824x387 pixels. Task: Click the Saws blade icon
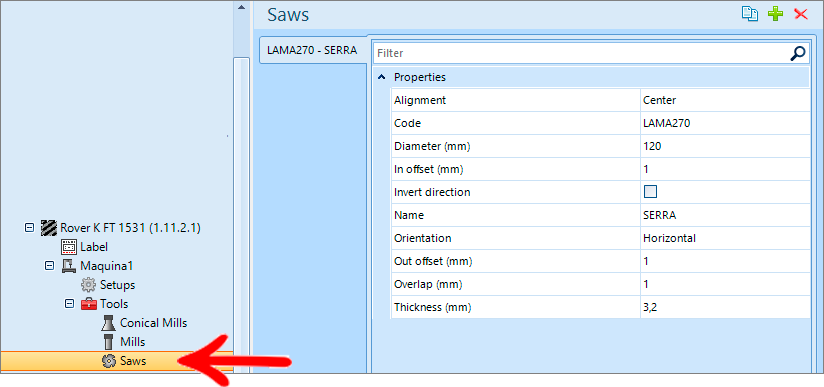click(x=109, y=361)
